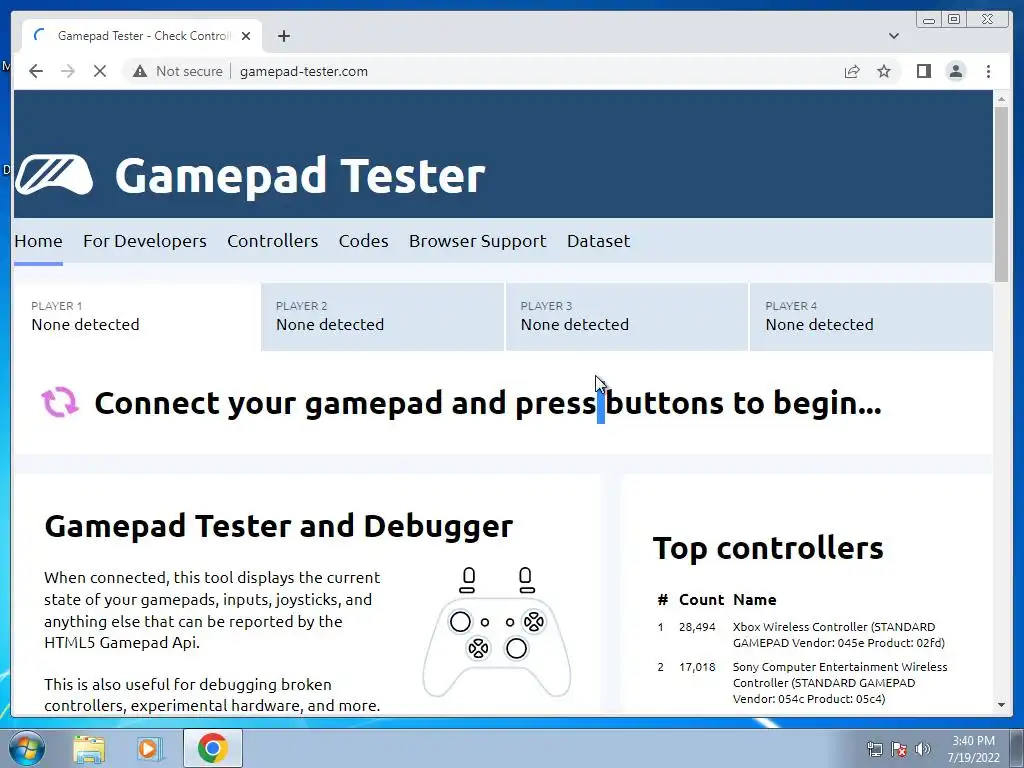Click the Xbox Wireless Controller row name
Screen dimensions: 1024x768
839,635
